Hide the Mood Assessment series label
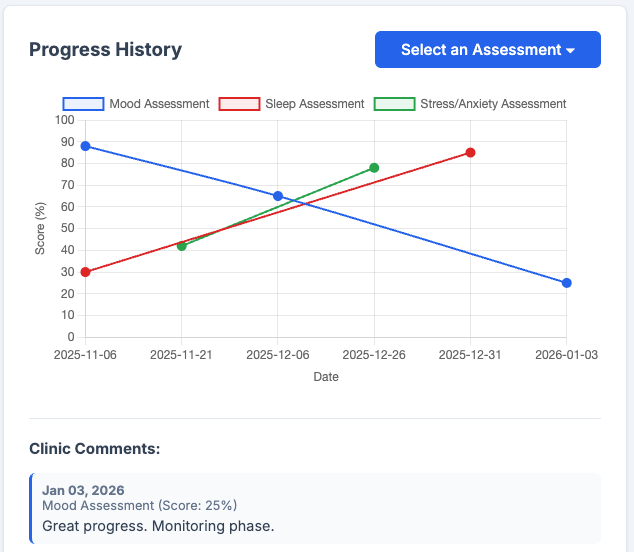 [x=159, y=104]
